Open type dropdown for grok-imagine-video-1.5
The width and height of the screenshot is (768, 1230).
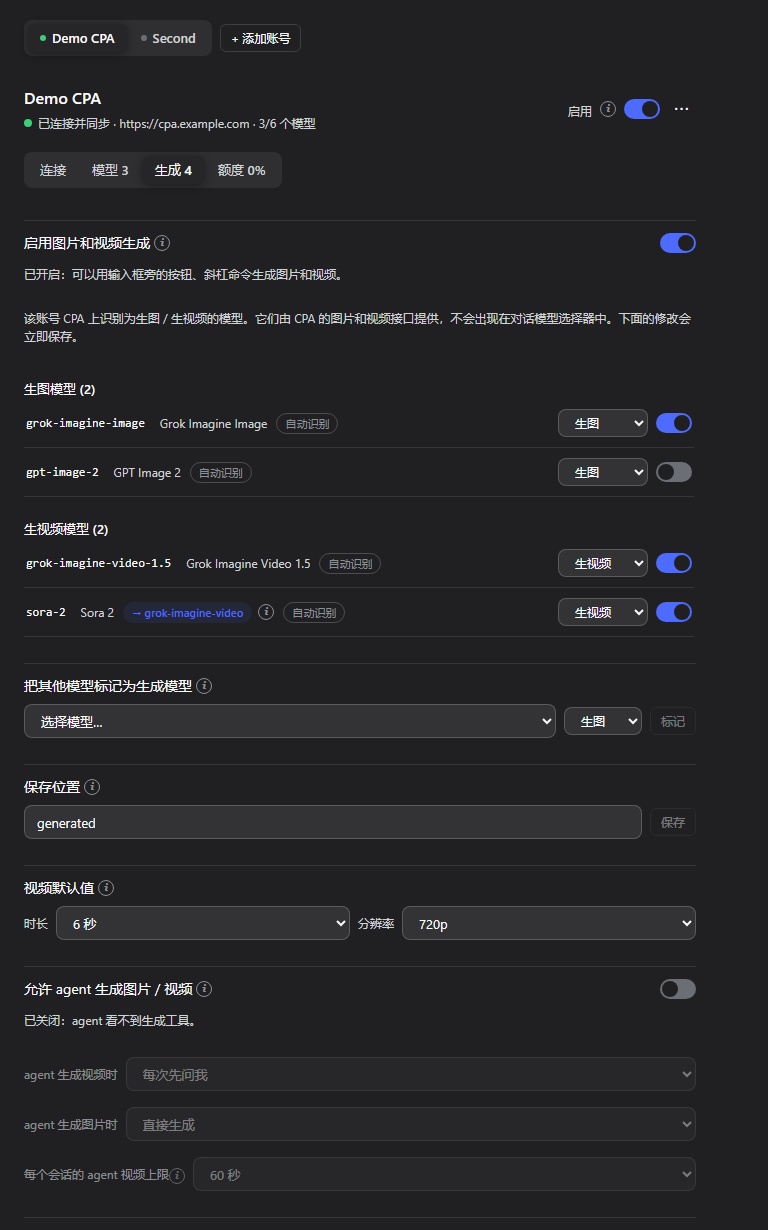pyautogui.click(x=603, y=563)
